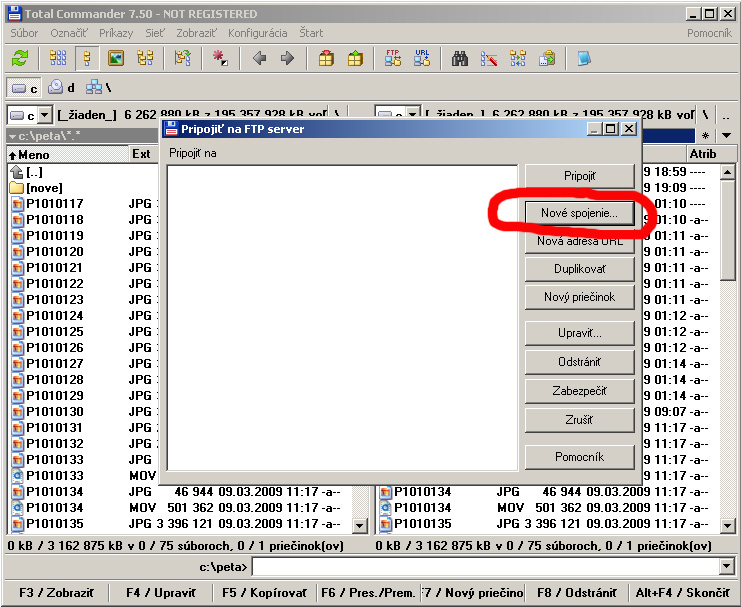
Task: Click Pomocník button in FTP dialog
Action: [x=579, y=457]
